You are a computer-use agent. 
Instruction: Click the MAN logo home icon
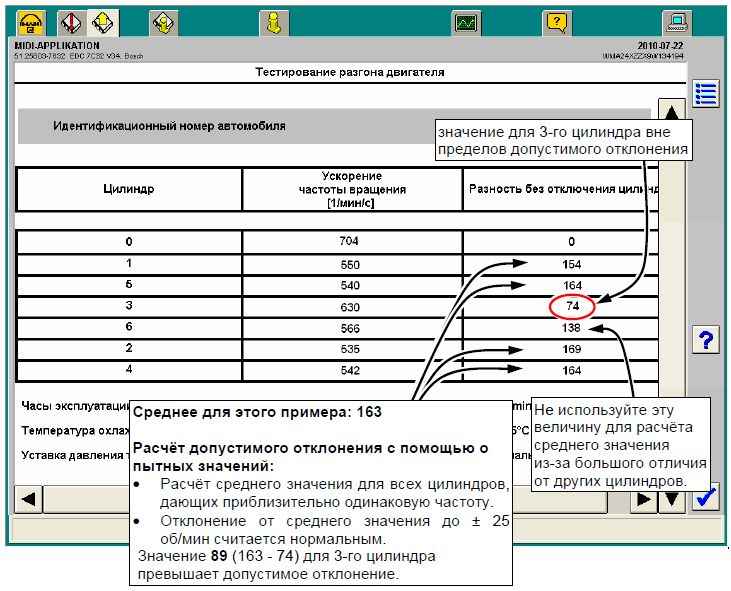coord(31,23)
